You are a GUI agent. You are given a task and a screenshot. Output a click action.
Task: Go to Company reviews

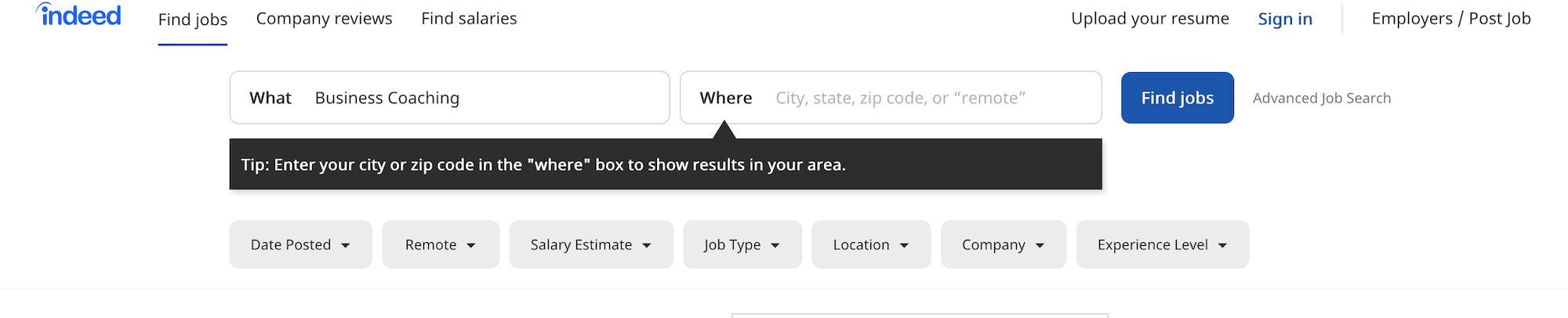324,19
